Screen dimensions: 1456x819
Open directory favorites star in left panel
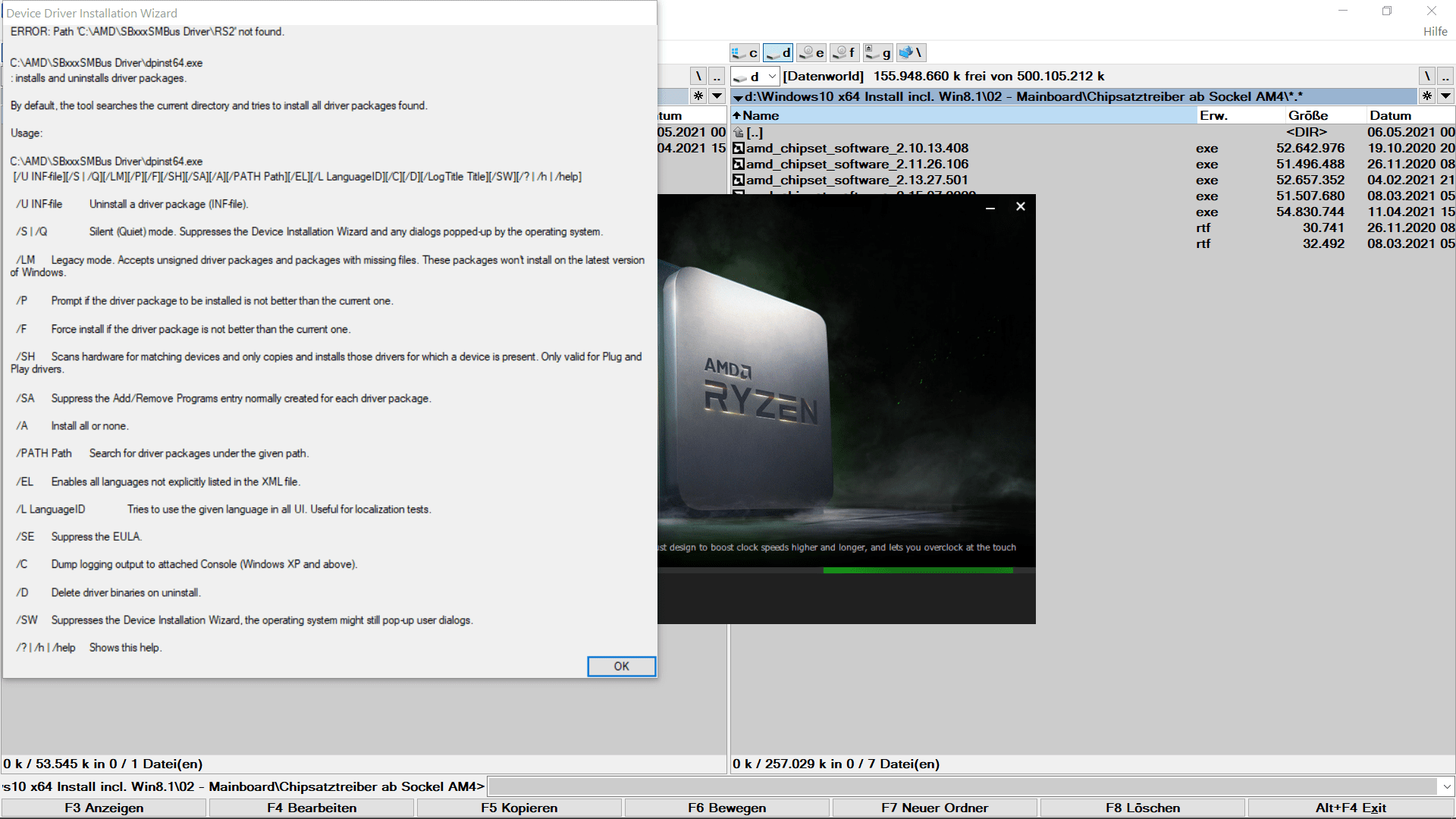click(698, 96)
